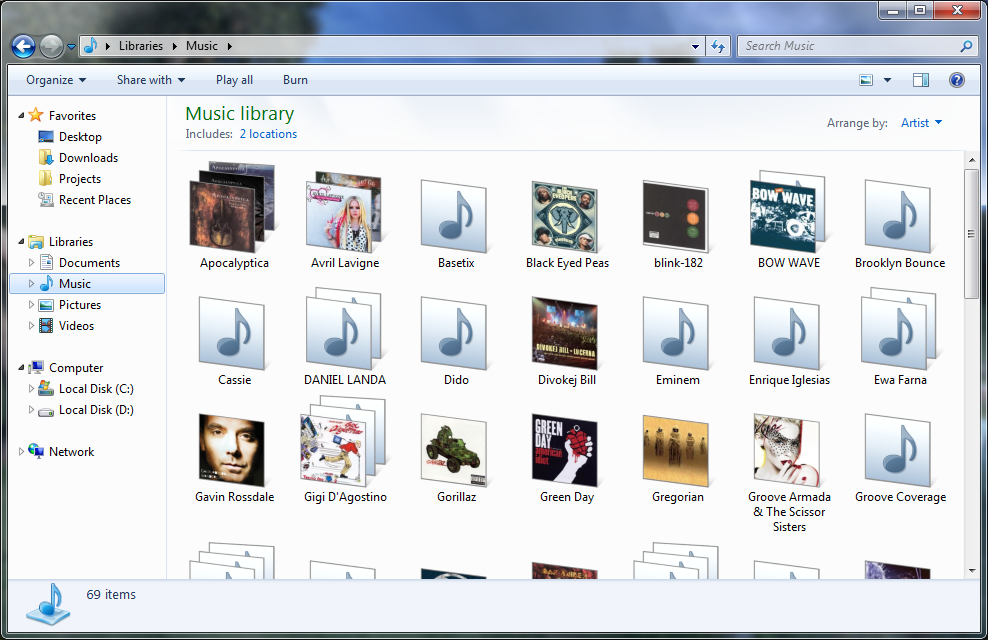988x640 pixels.
Task: Collapse the Computer tree section
Action: [21, 368]
